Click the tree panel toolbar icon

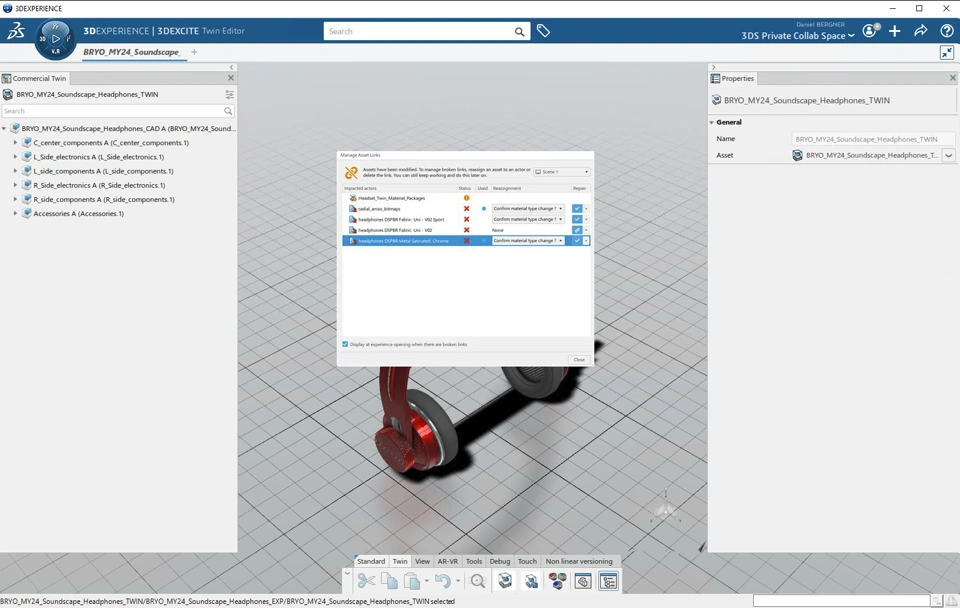(x=609, y=580)
